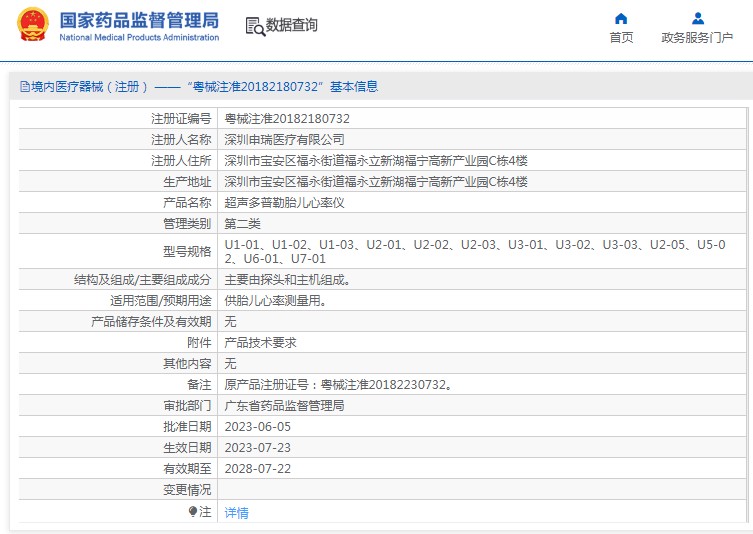Click the 型号规格 row label

[x=187, y=252]
